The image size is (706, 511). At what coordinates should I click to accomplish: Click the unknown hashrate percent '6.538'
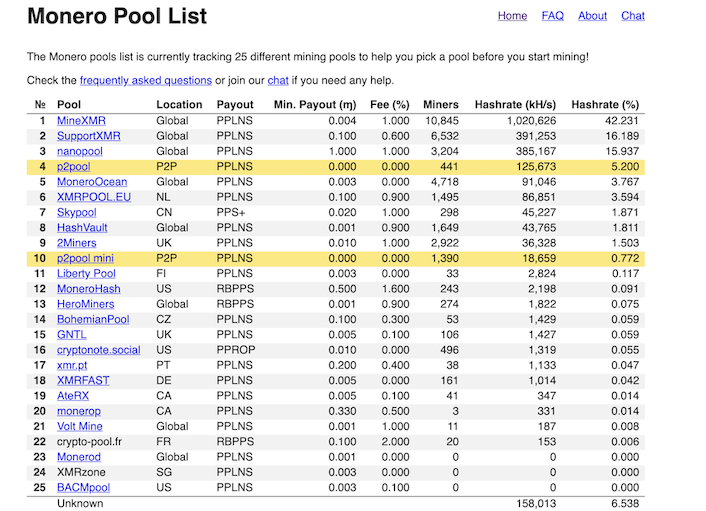(625, 503)
